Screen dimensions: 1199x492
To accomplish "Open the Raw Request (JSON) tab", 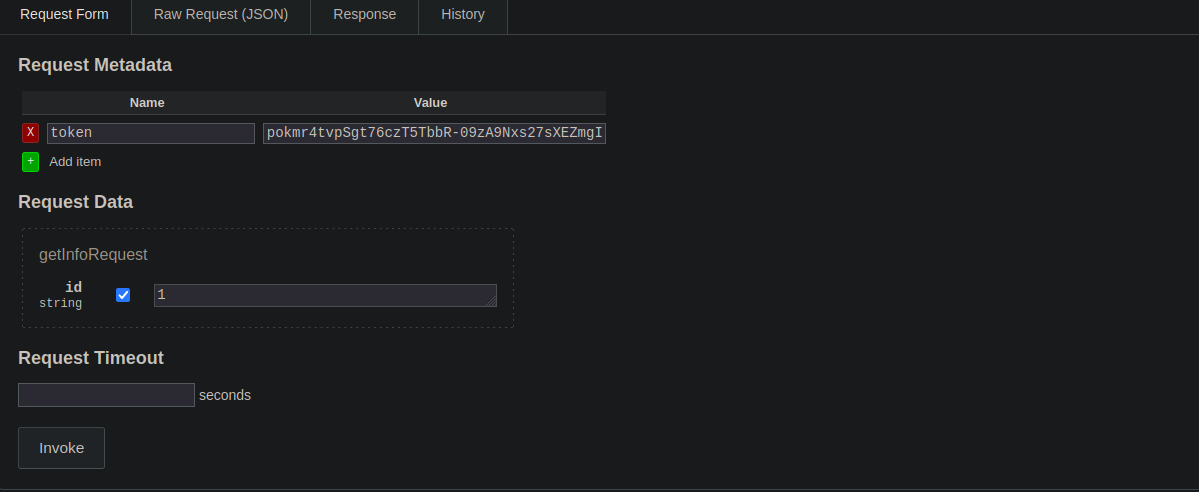I will (221, 15).
